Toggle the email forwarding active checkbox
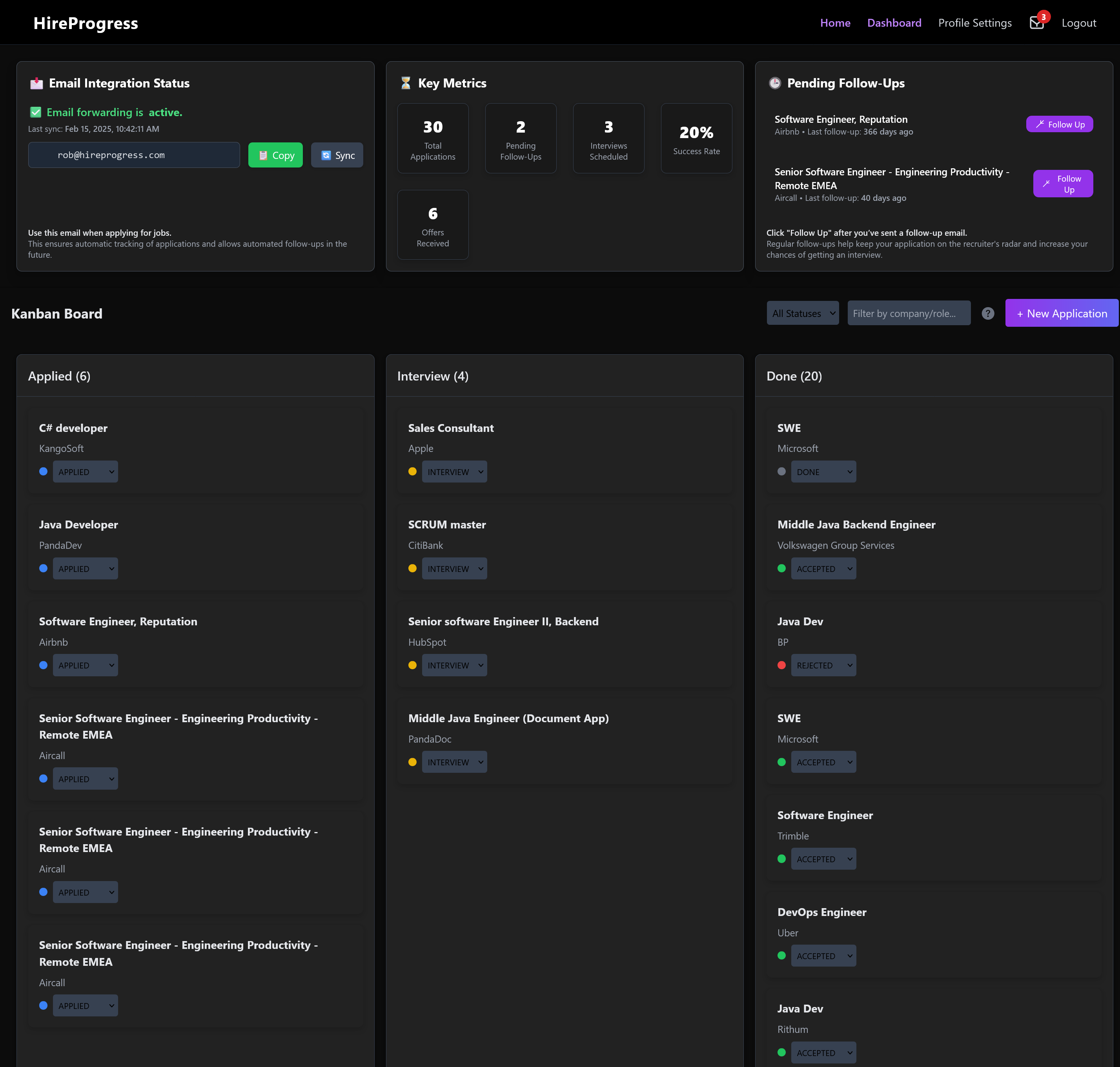Viewport: 1120px width, 1067px height. [x=35, y=112]
